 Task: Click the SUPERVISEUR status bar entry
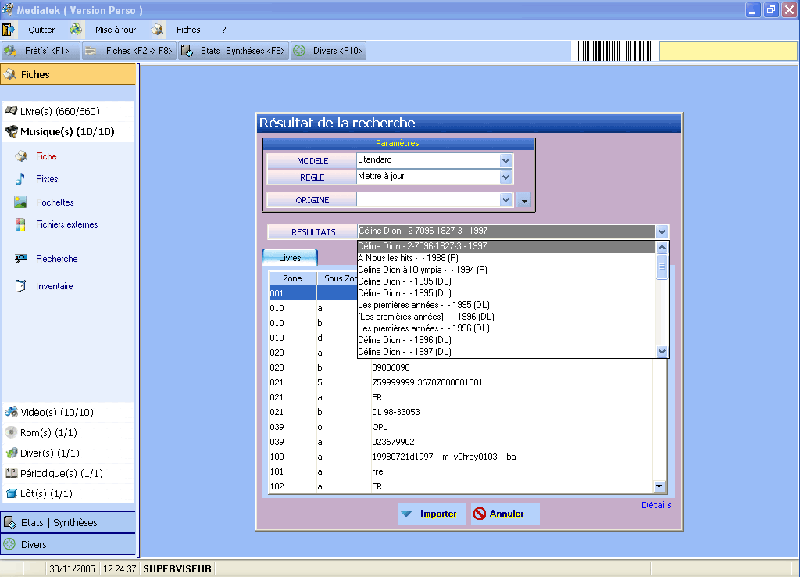[177, 568]
